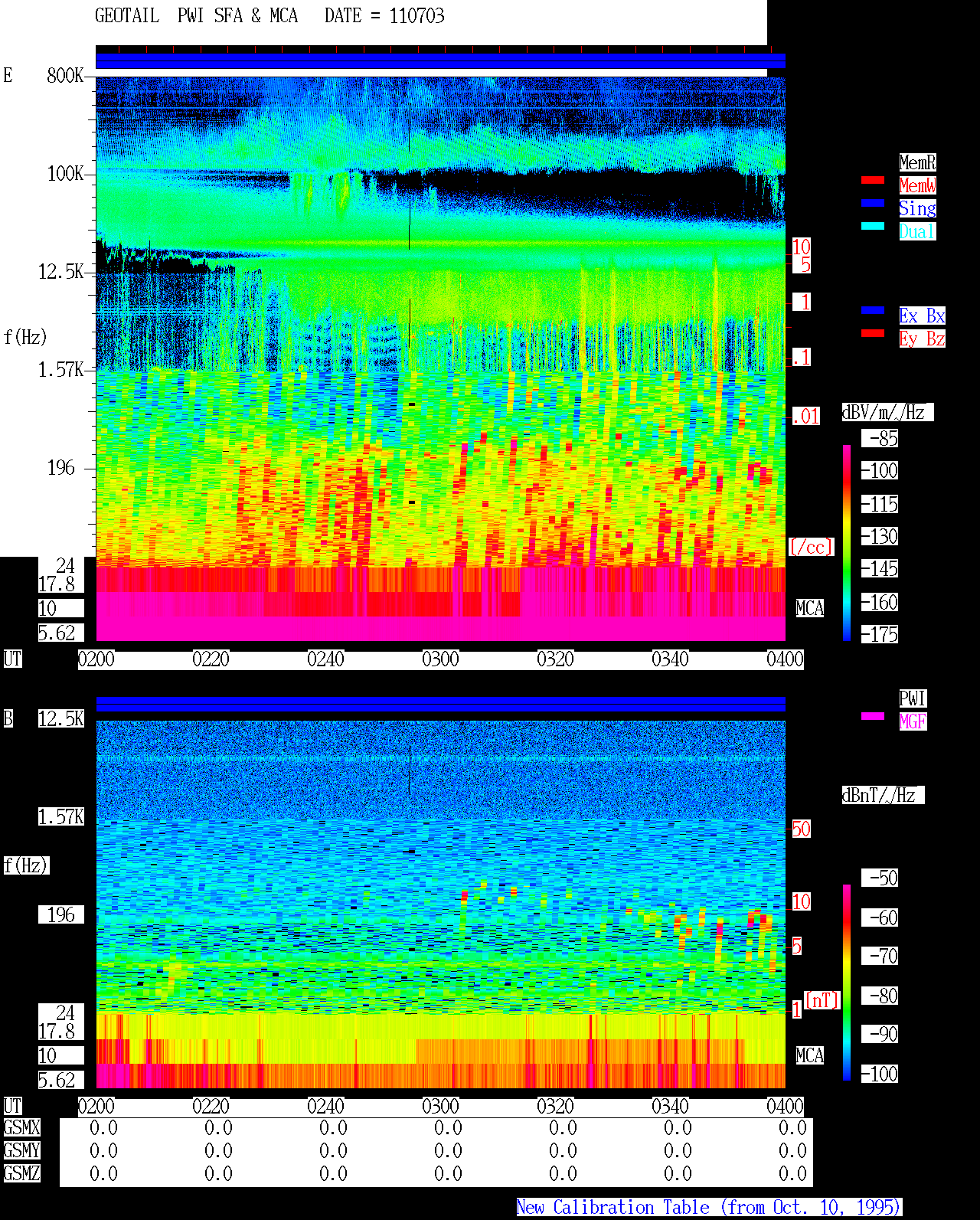Click the B panel '196' frequency label
This screenshot has height=1220, width=980.
[x=61, y=914]
